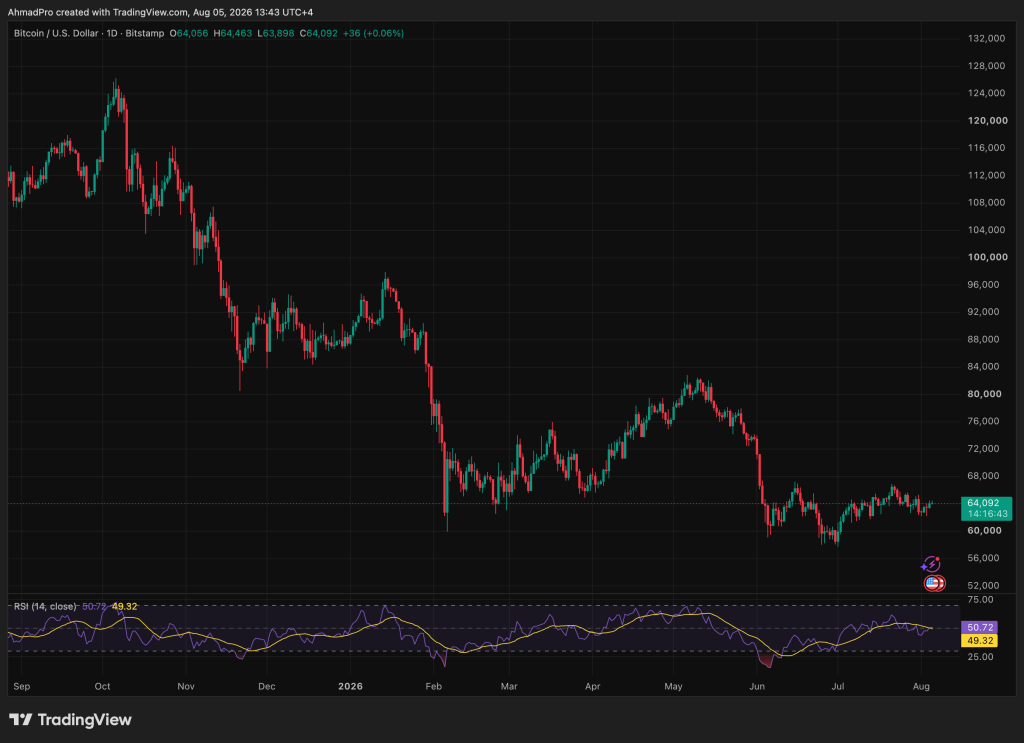The image size is (1024, 743).
Task: Click the Mar label on time axis
Action: coord(509,686)
